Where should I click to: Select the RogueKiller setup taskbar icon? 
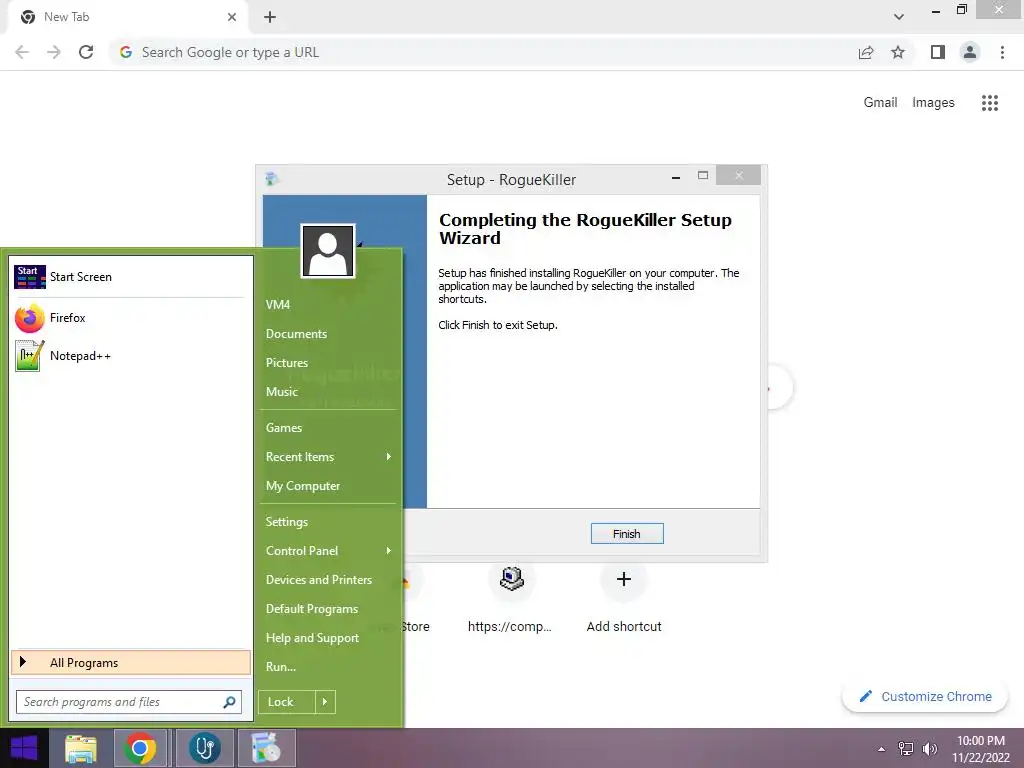266,748
